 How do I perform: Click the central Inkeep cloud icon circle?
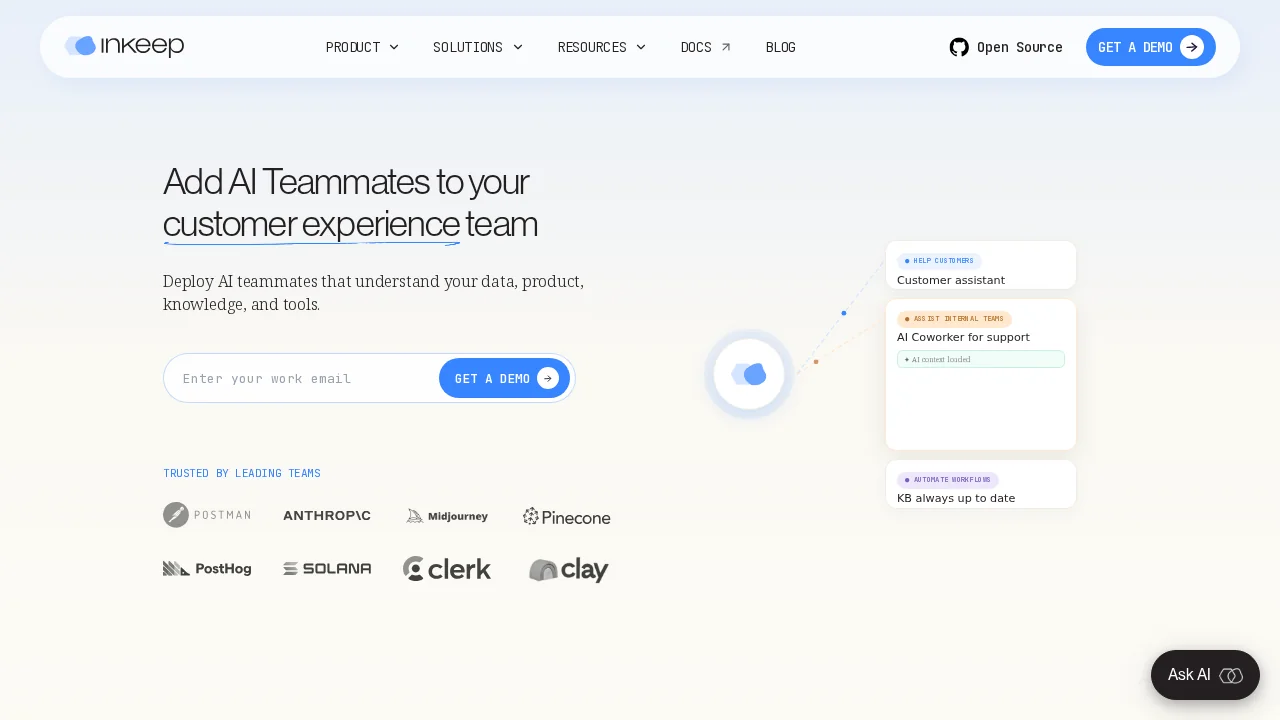tap(749, 374)
